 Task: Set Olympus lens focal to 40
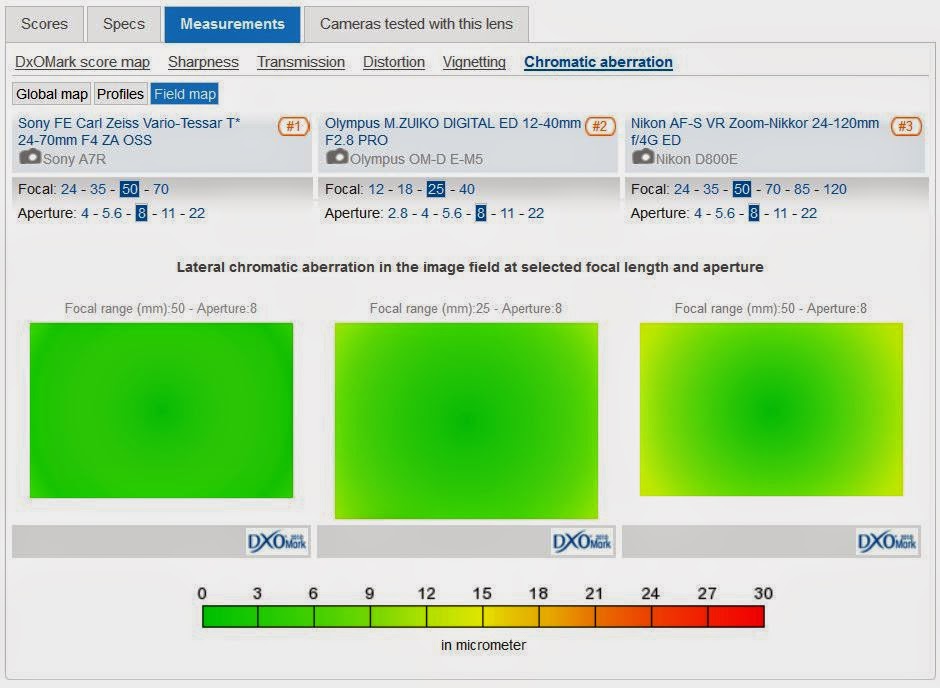[467, 189]
